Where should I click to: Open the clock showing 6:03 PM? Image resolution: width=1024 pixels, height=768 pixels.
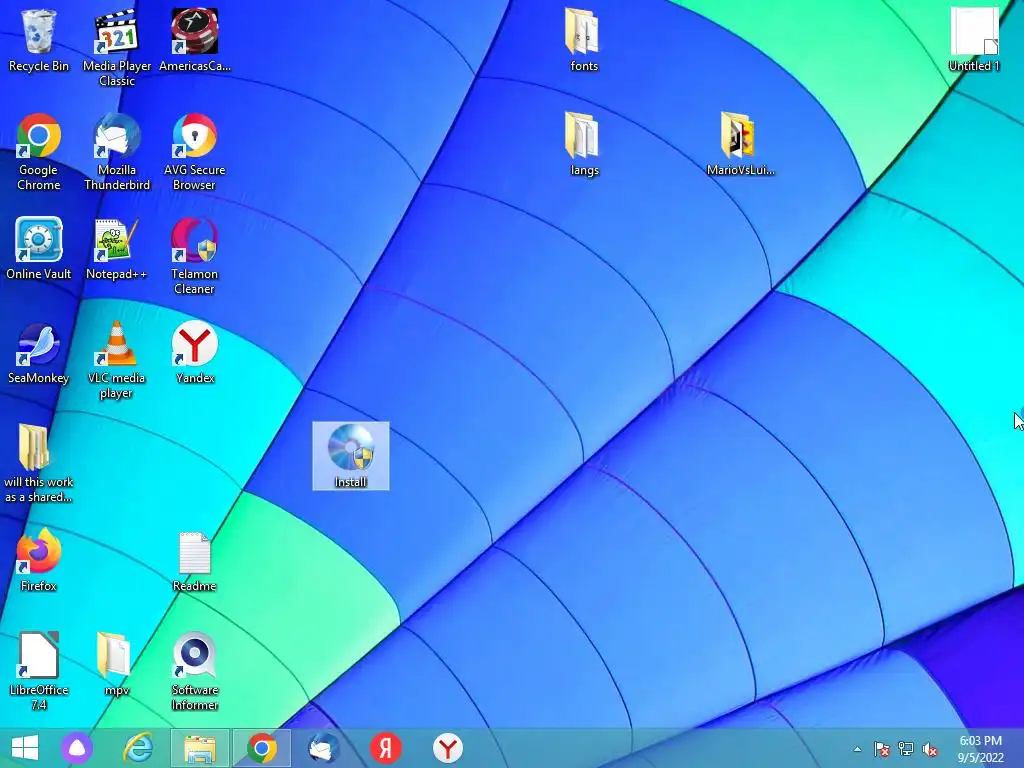(980, 749)
